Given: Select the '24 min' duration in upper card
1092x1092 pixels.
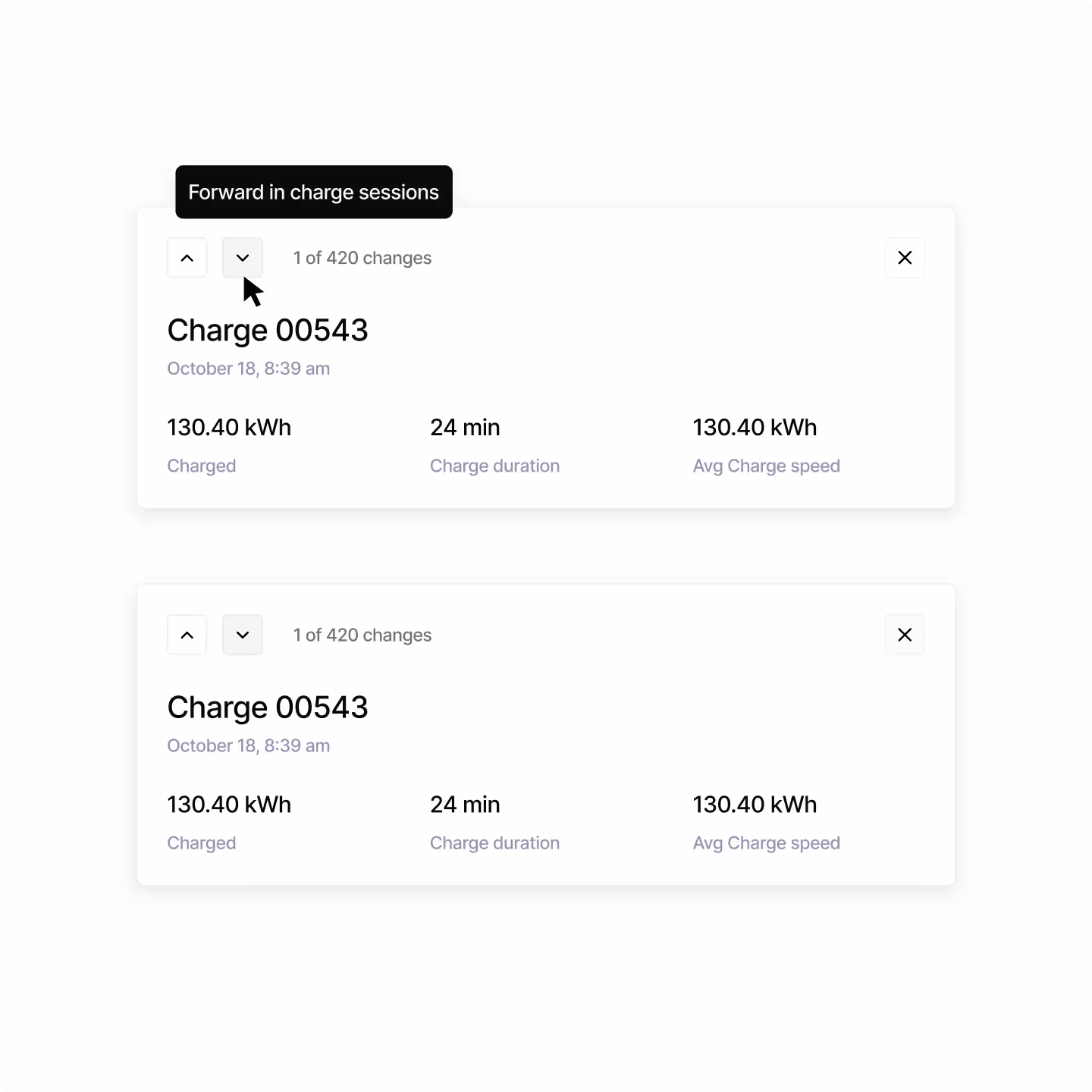Looking at the screenshot, I should point(465,427).
